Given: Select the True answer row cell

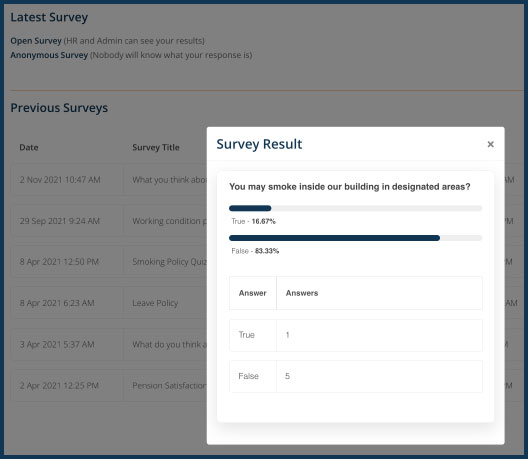Looking at the screenshot, I should (253, 335).
